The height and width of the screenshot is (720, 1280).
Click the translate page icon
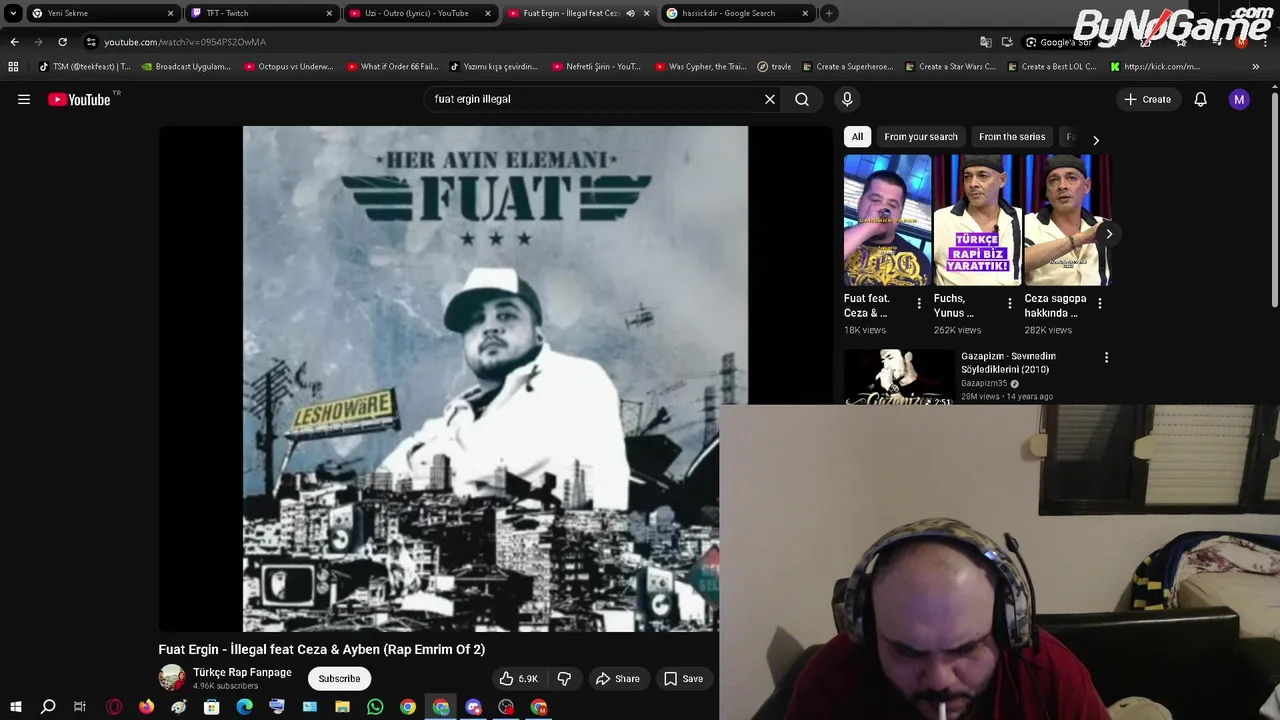click(x=985, y=42)
